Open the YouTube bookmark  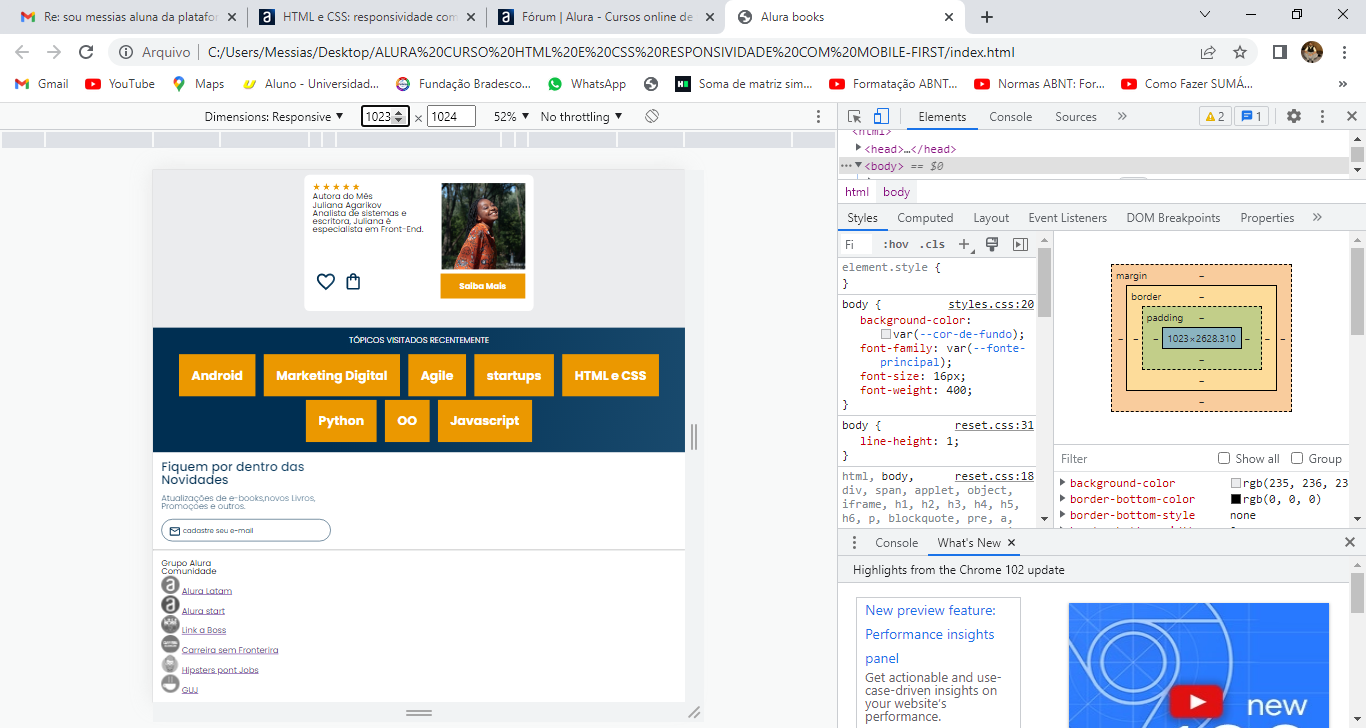[120, 84]
